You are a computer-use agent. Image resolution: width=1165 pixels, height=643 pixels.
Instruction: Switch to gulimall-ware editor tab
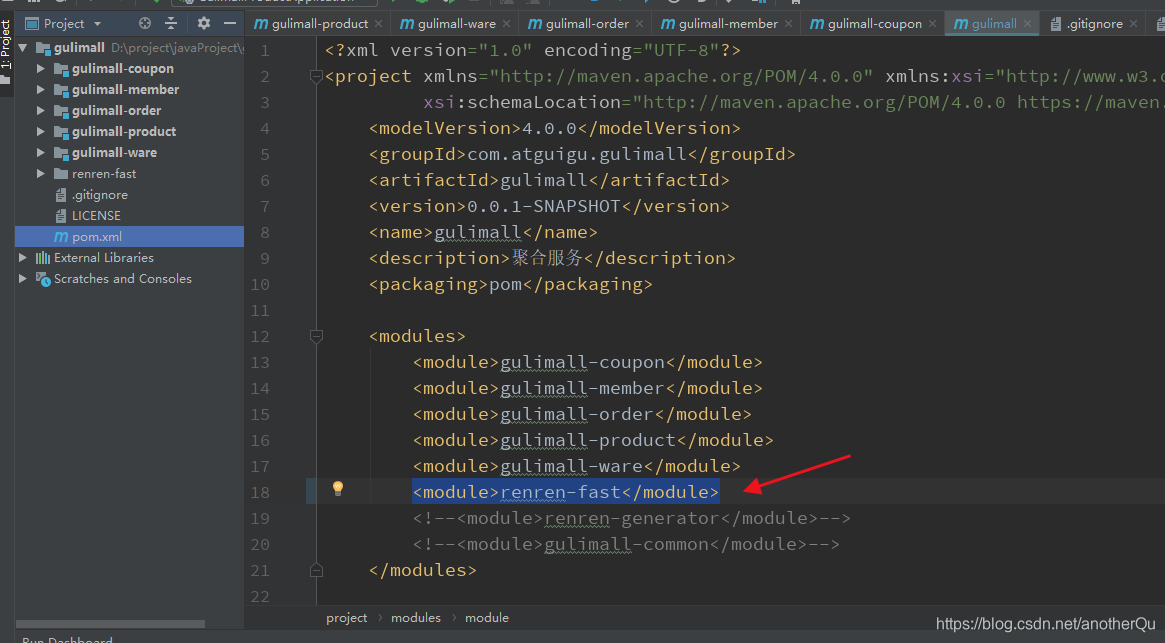456,24
